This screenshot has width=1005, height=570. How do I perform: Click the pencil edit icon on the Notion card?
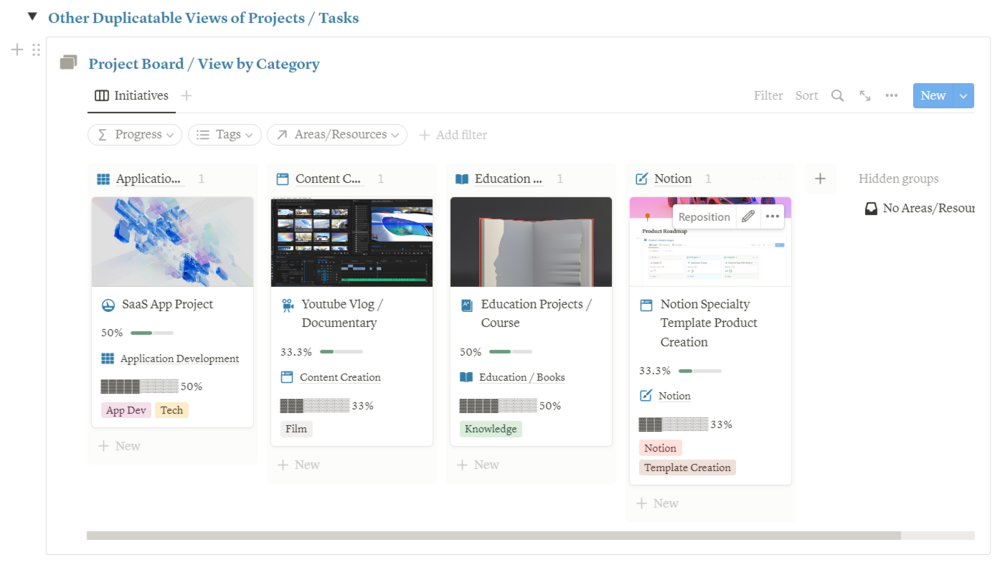coord(748,217)
